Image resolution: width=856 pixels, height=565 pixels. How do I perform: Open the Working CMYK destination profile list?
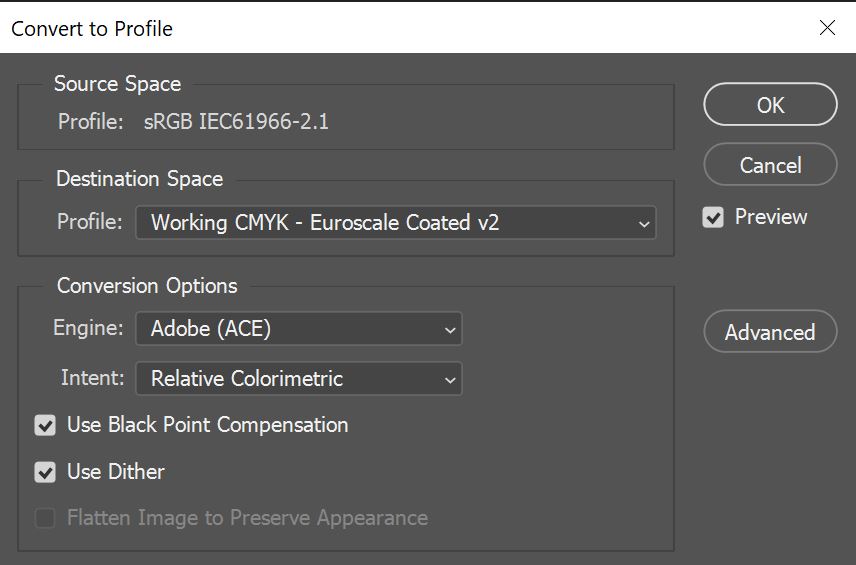pos(395,223)
